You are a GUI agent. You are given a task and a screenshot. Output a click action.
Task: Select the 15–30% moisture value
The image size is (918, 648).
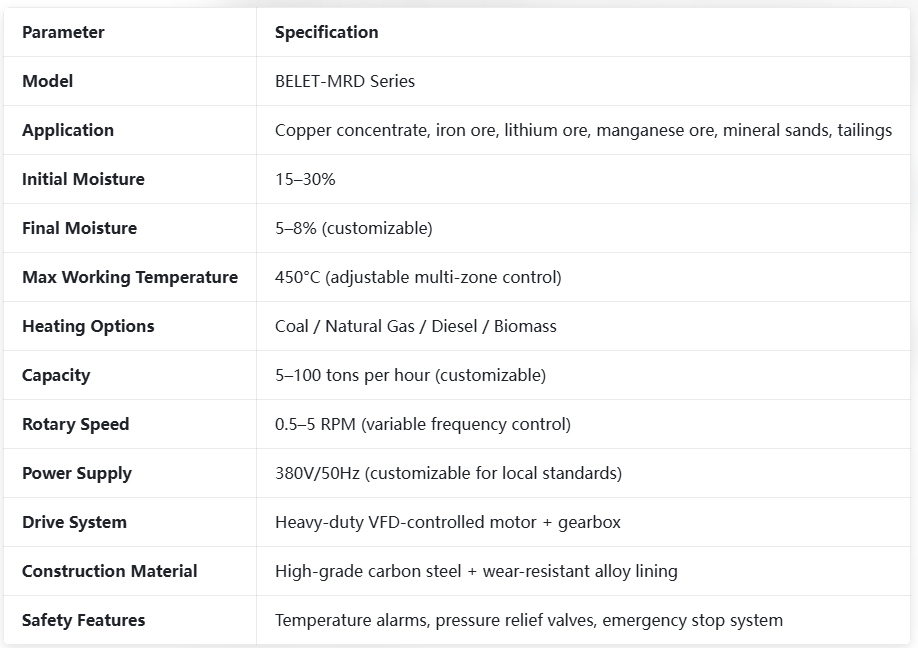[x=305, y=179]
